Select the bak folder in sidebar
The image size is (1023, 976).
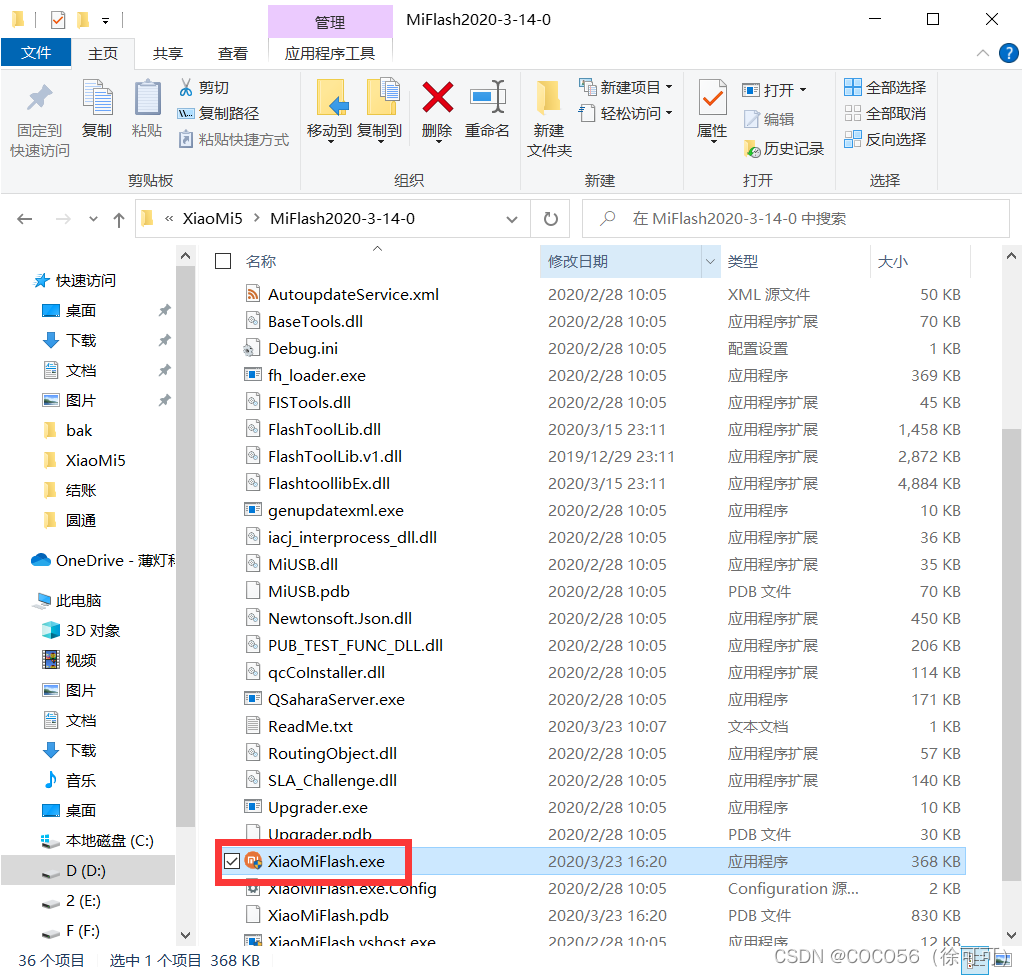point(68,431)
